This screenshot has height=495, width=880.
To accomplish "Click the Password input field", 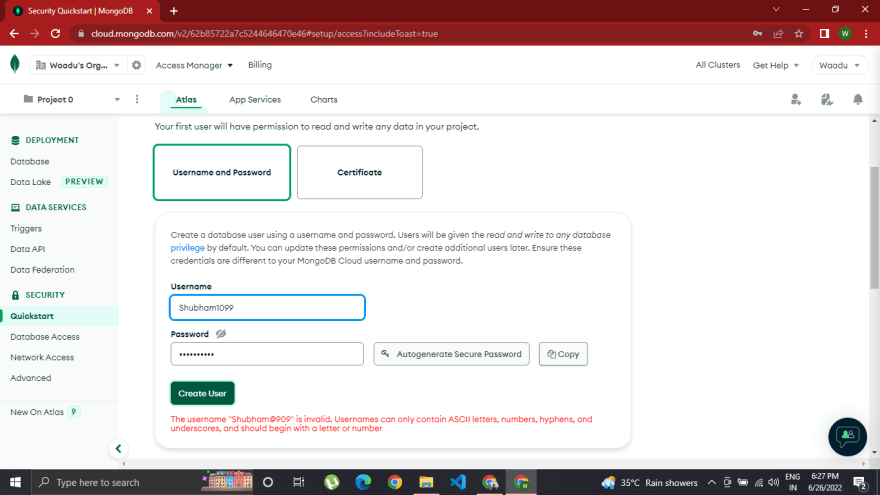I will [x=267, y=354].
